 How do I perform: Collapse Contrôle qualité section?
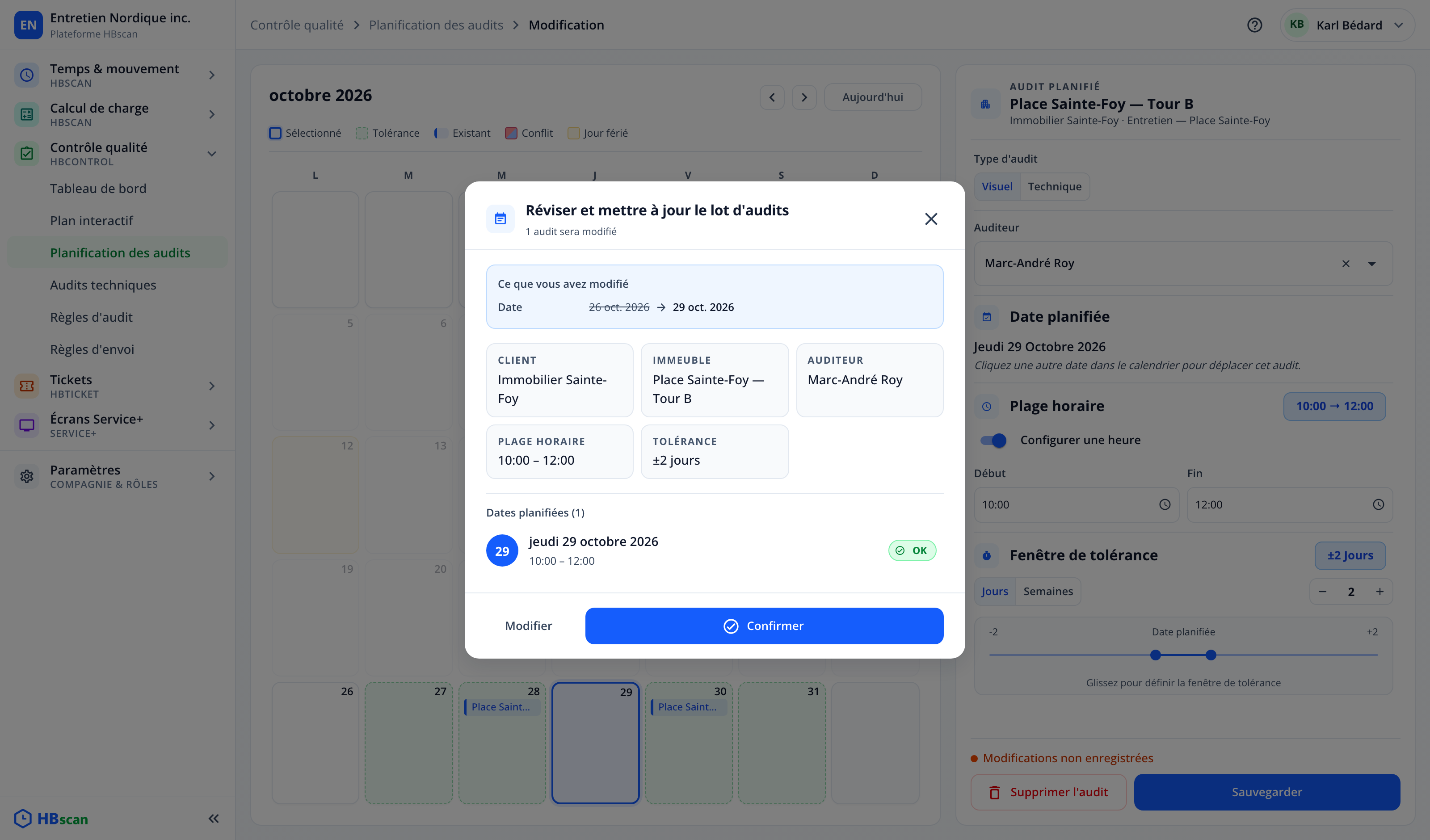click(118, 154)
